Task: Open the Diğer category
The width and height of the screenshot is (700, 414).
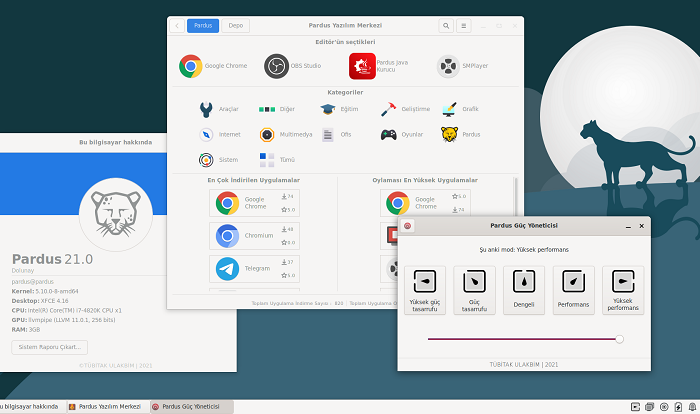Action: click(277, 109)
